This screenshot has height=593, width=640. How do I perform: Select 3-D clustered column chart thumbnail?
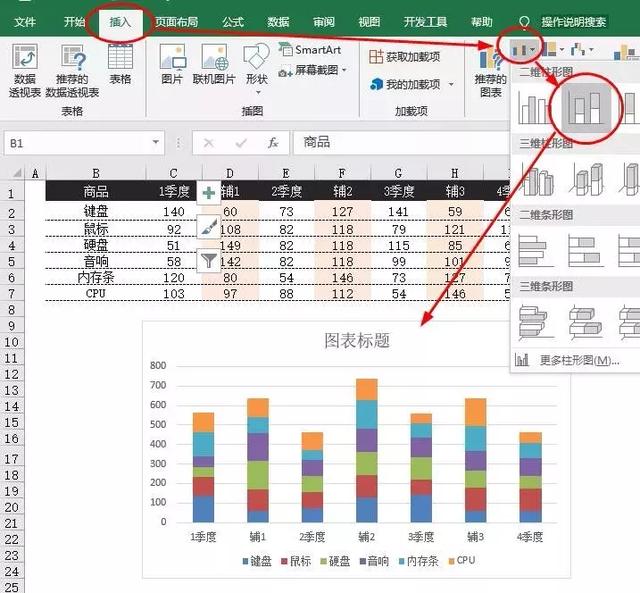point(536,179)
